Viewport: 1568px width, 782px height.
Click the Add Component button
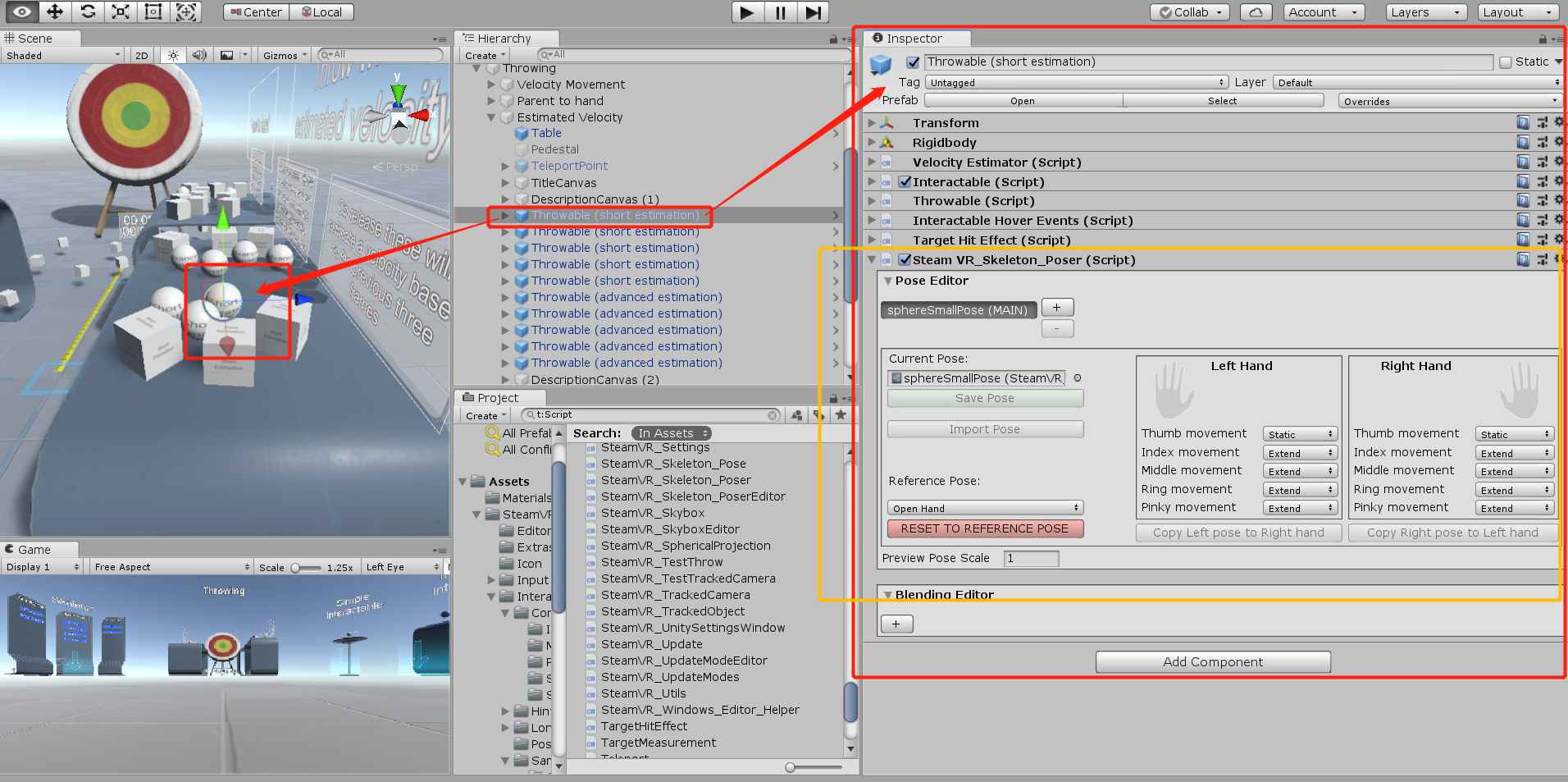coord(1212,661)
